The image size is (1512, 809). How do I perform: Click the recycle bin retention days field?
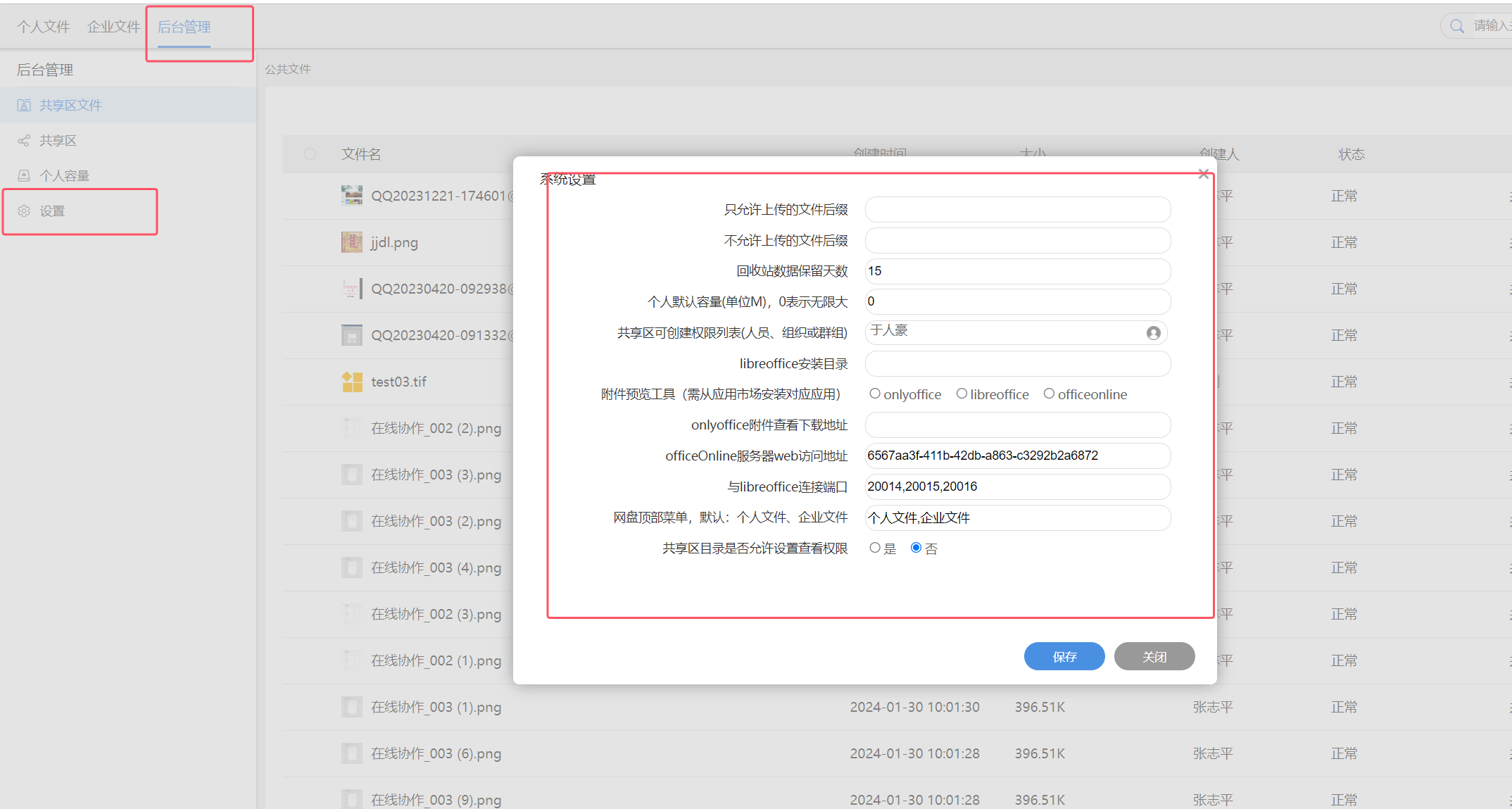[x=1017, y=271]
